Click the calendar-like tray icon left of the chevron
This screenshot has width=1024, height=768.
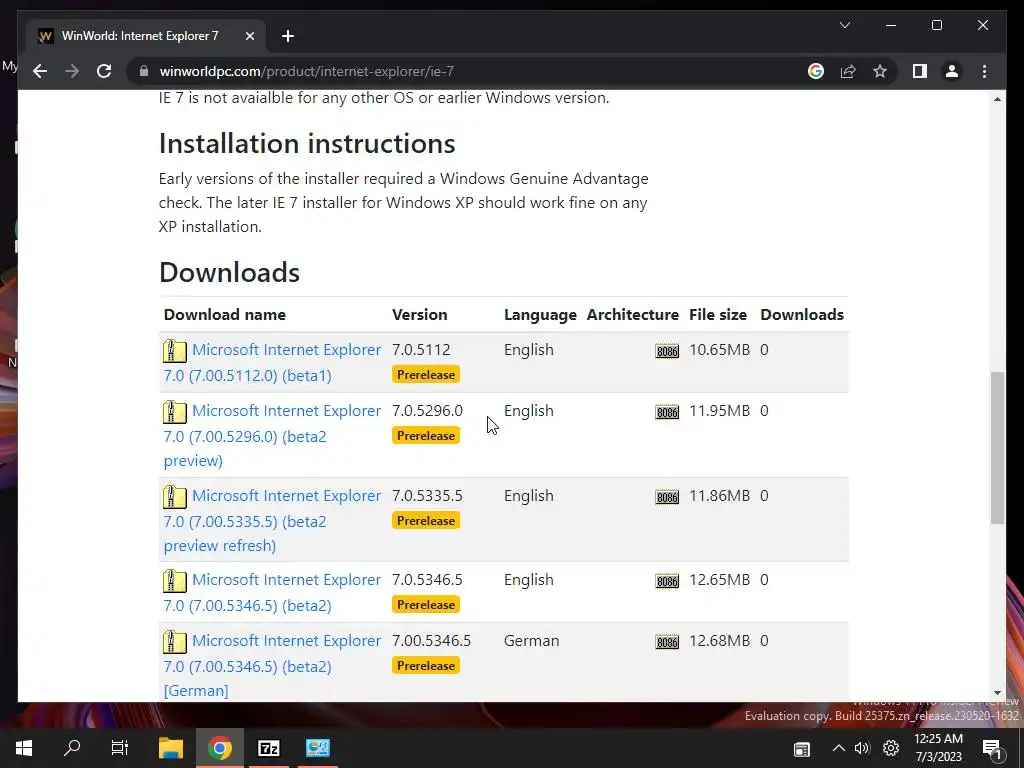coord(801,749)
